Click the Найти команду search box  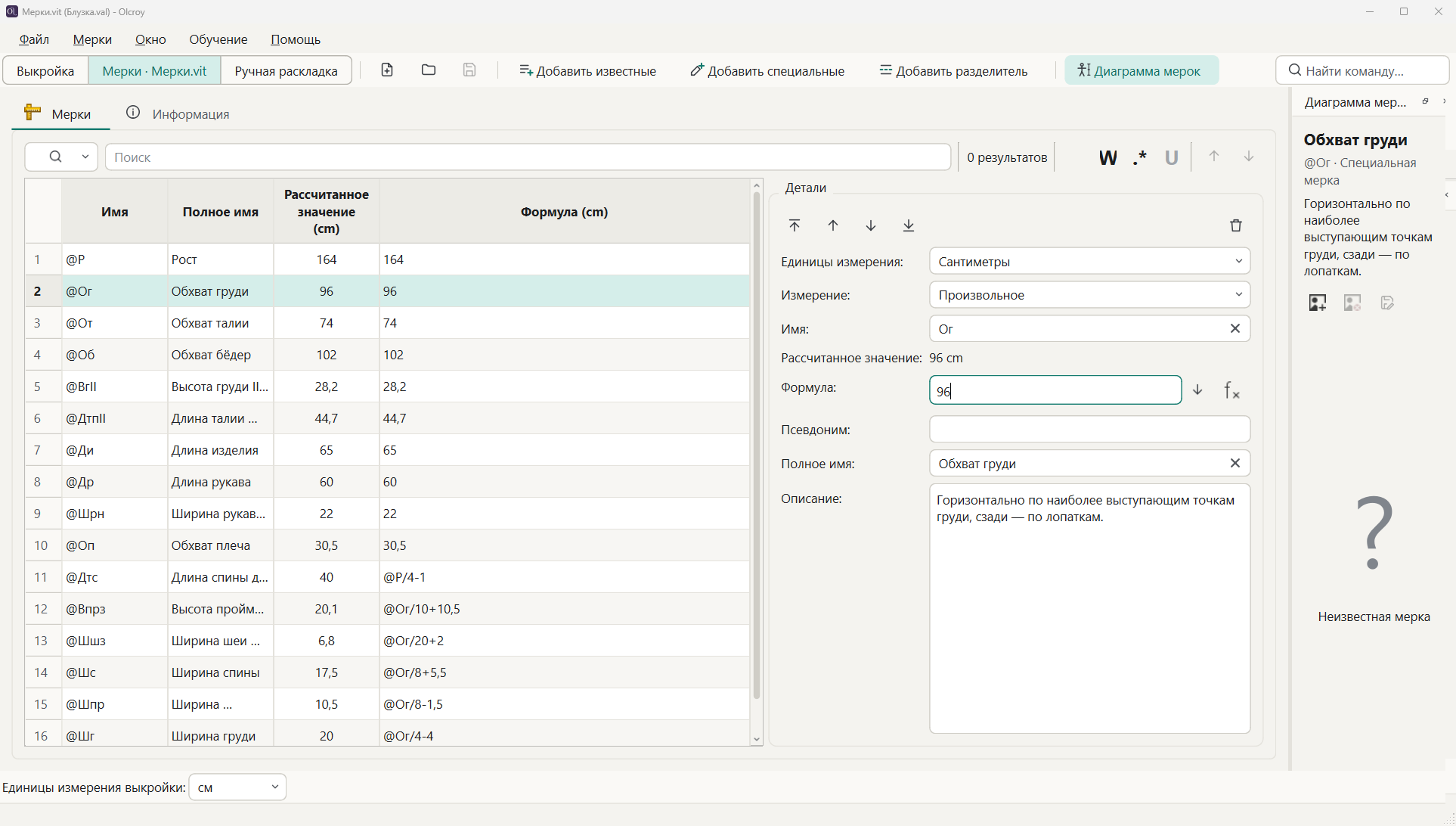pyautogui.click(x=1362, y=70)
